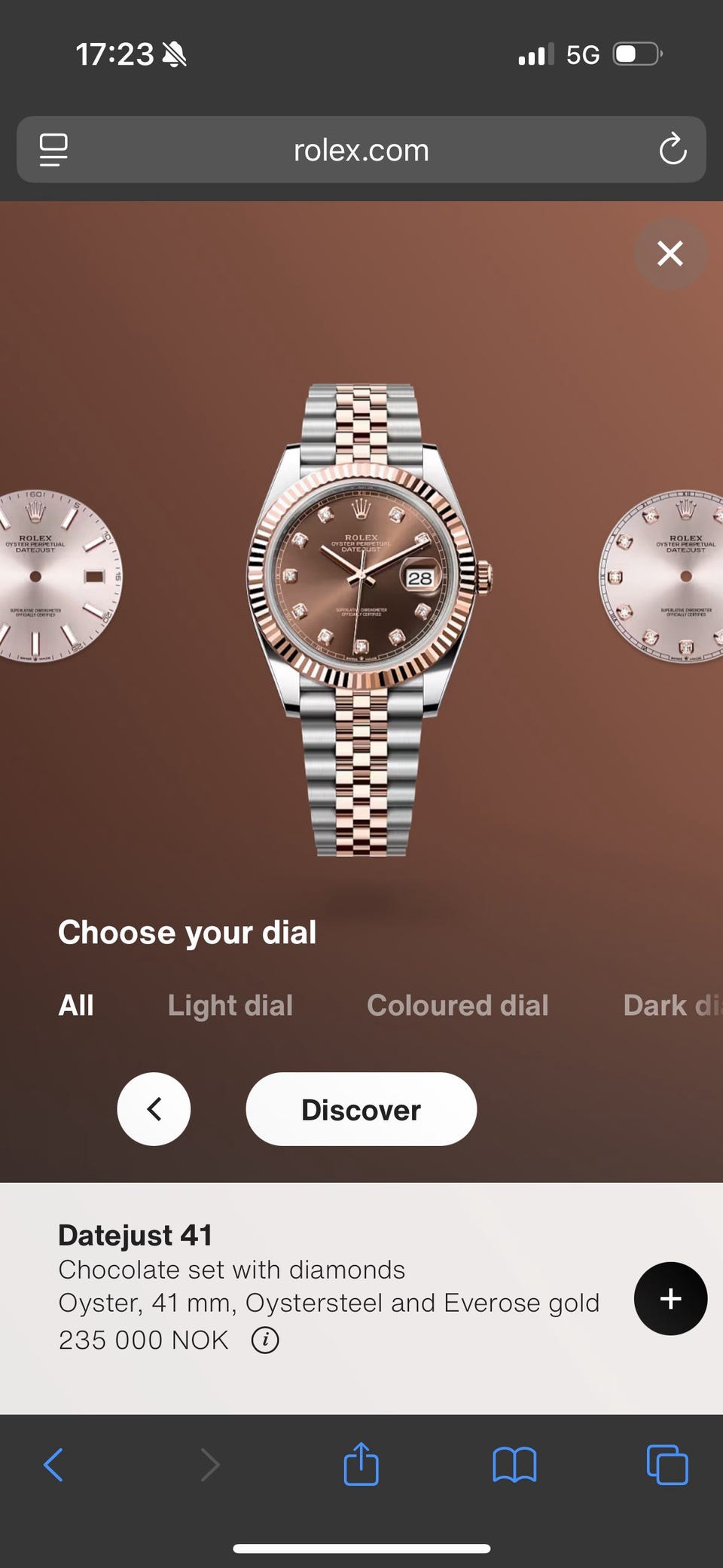This screenshot has height=1568, width=723.
Task: Tap the chocolate Datejust watch image
Action: pos(369,620)
